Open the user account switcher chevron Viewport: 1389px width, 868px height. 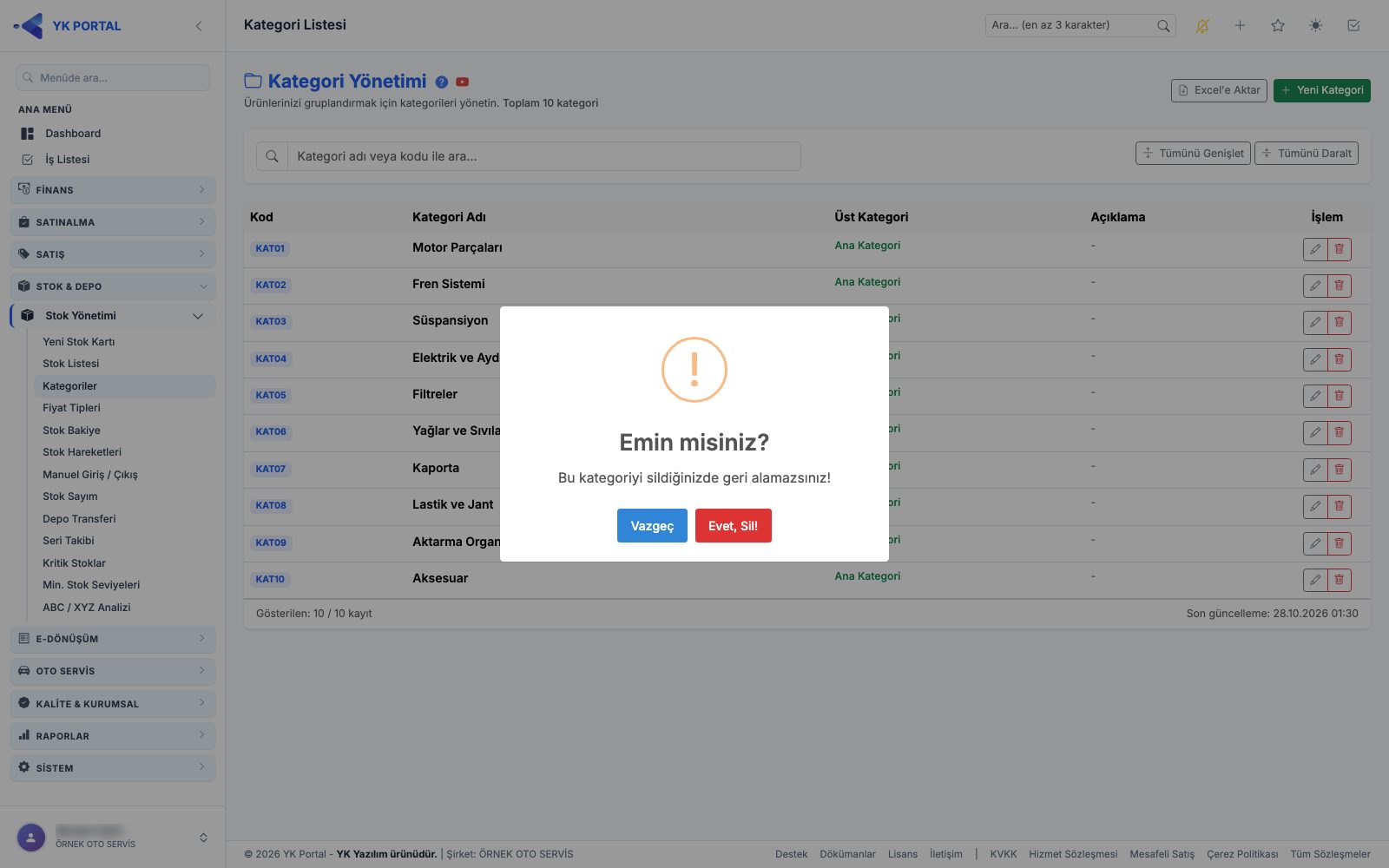(203, 838)
